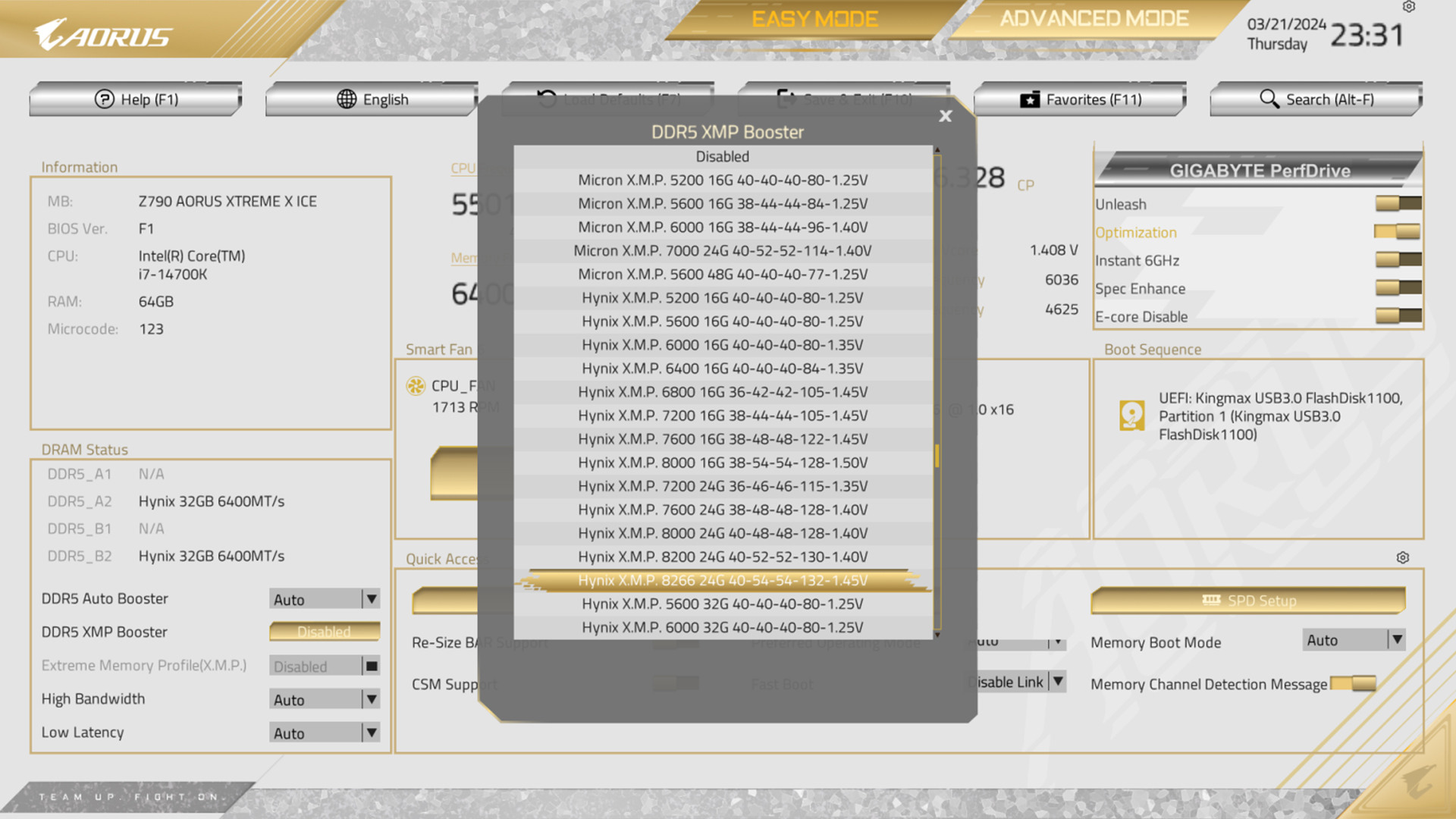The image size is (1456, 819).
Task: Click the Help question-mark icon
Action: point(104,99)
